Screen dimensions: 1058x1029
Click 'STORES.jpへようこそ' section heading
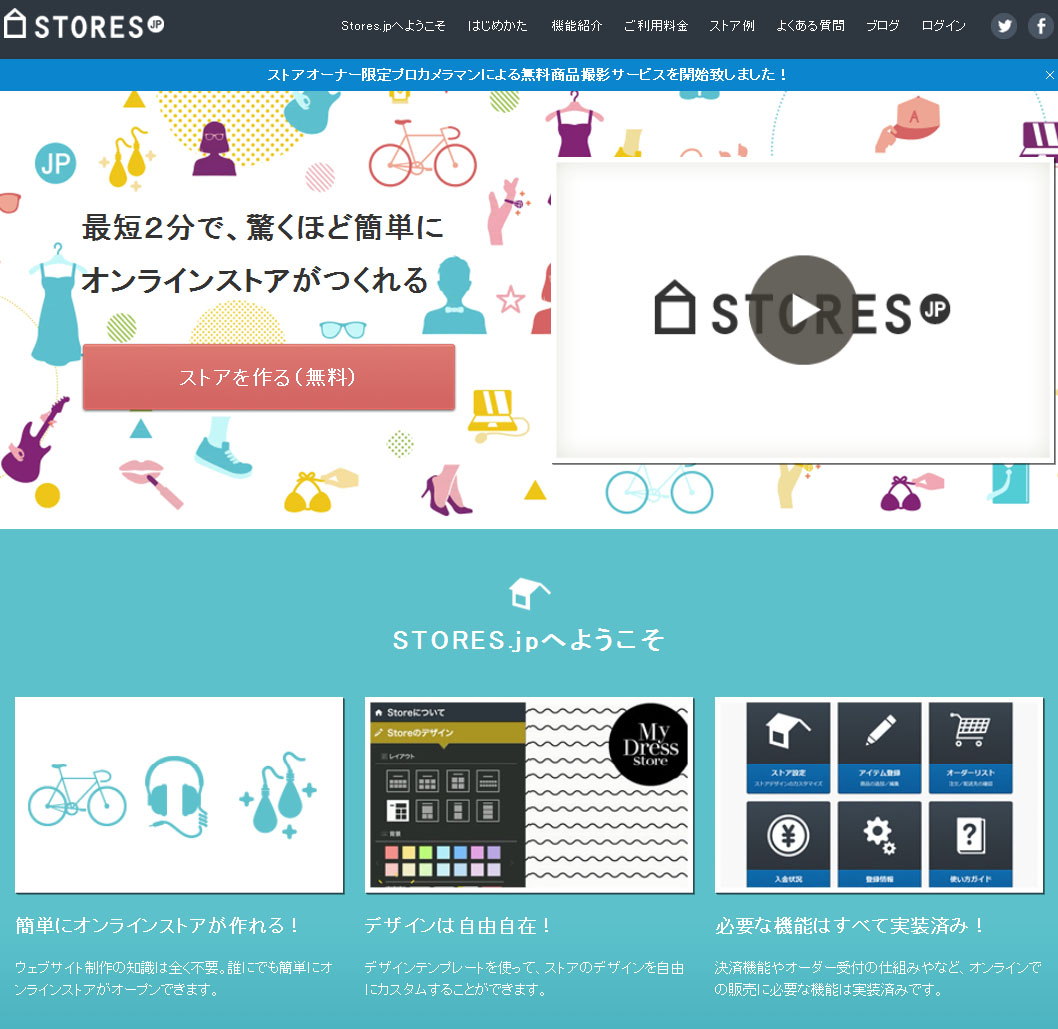(x=528, y=640)
